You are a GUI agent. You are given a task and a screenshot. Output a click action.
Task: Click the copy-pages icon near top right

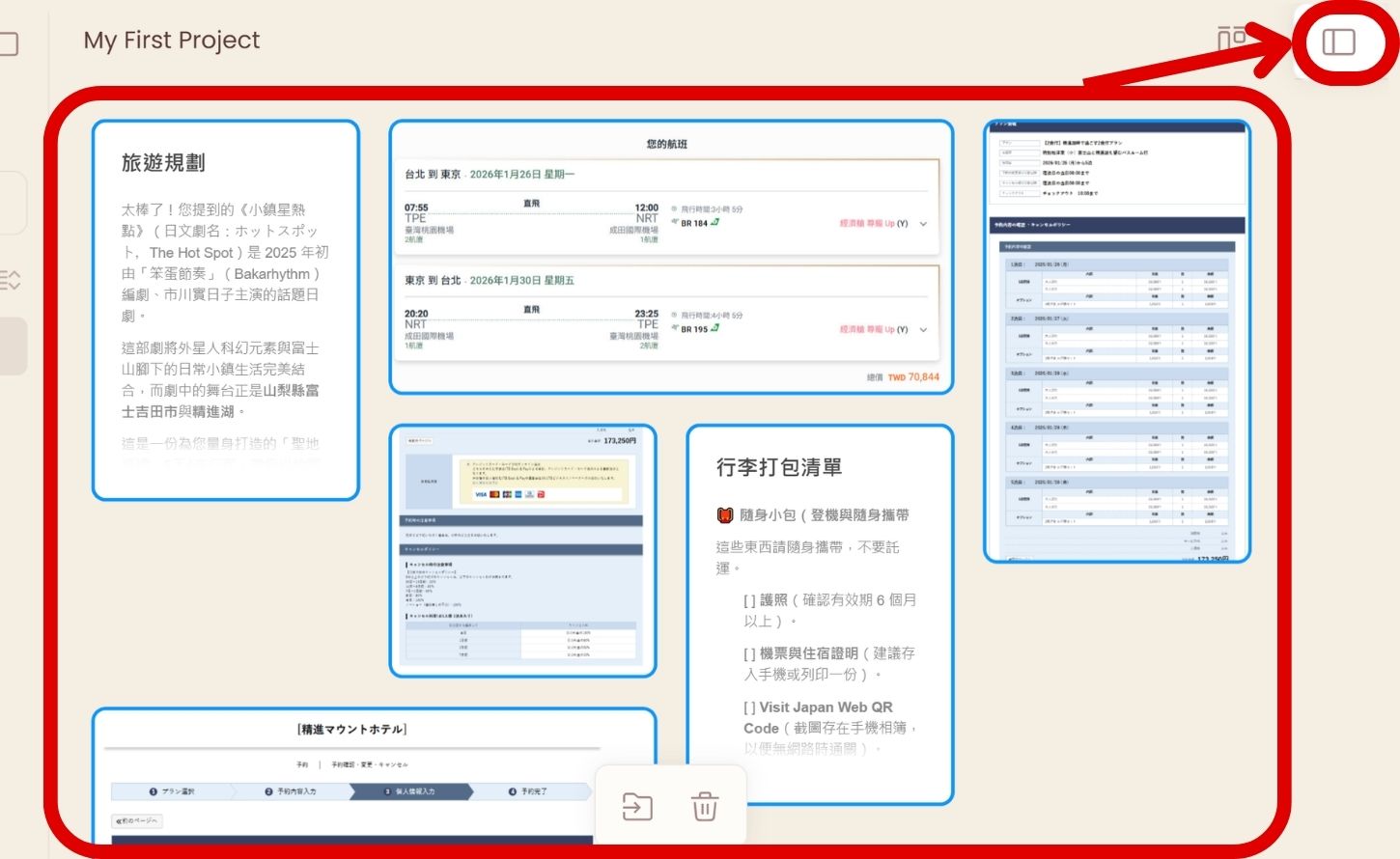[x=1231, y=40]
